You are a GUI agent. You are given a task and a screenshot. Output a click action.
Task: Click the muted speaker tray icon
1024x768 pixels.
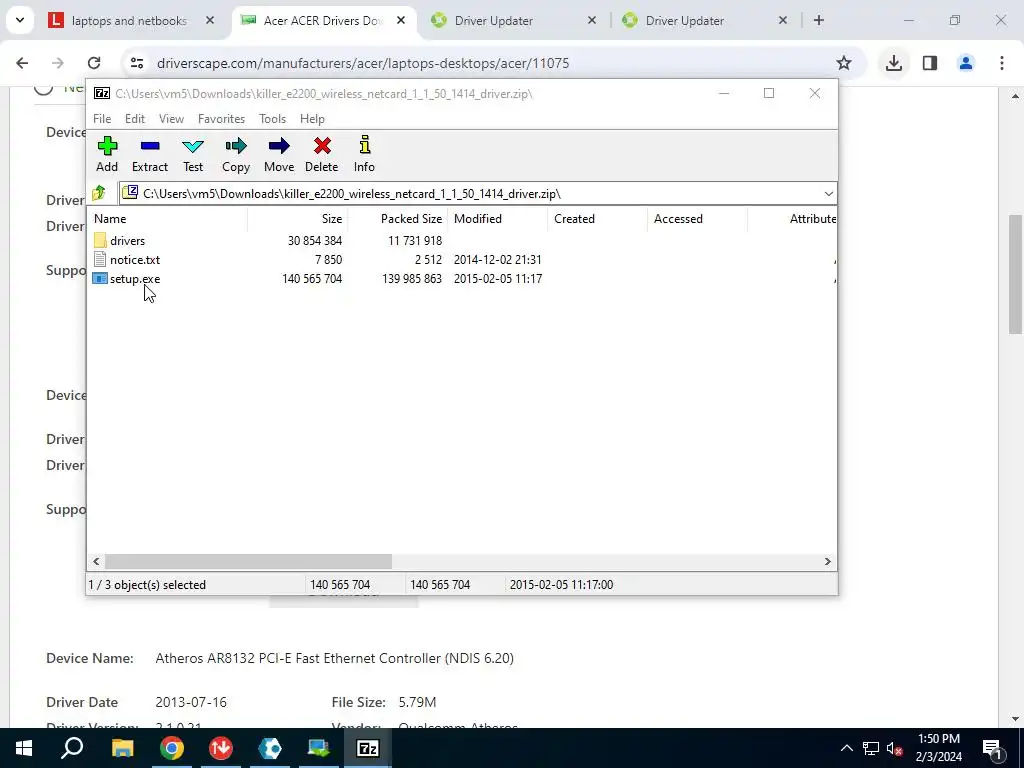894,749
